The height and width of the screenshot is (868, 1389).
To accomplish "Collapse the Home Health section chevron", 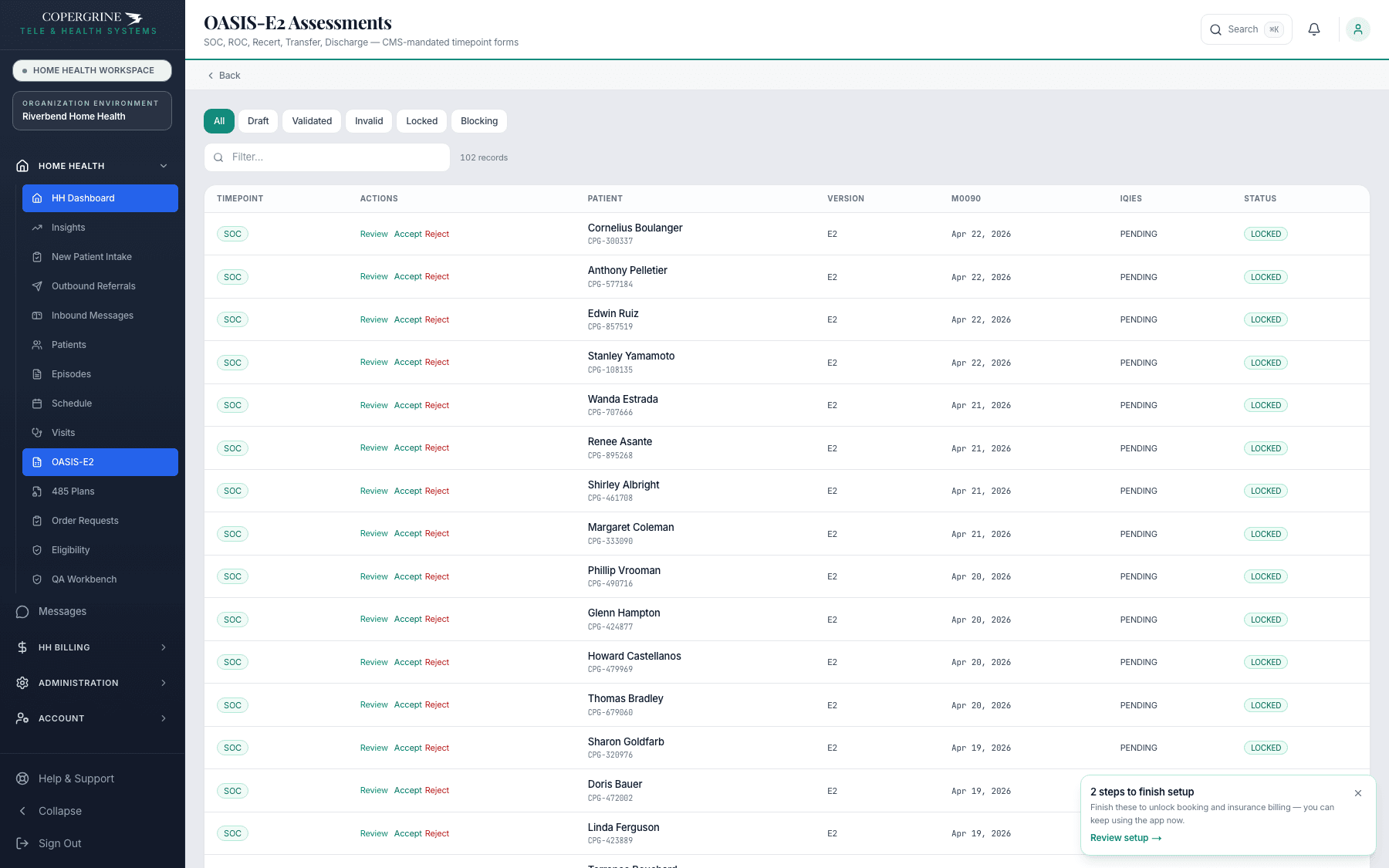I will [x=164, y=166].
